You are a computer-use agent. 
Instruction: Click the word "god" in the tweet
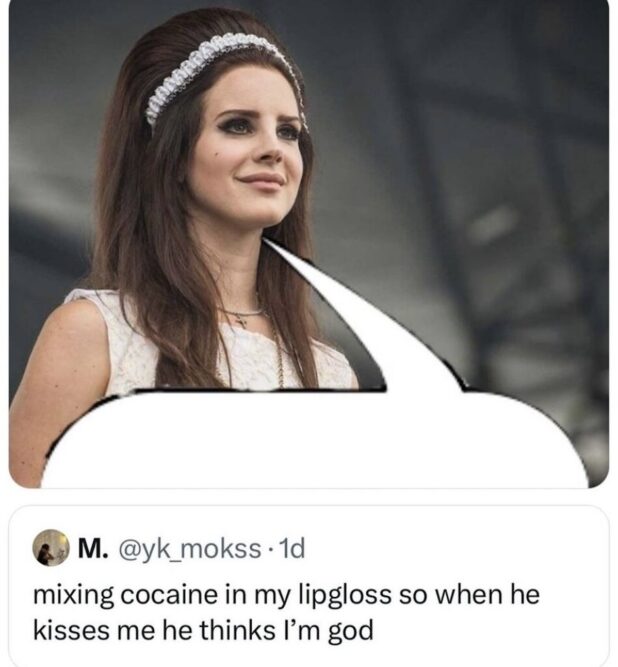click(x=351, y=631)
